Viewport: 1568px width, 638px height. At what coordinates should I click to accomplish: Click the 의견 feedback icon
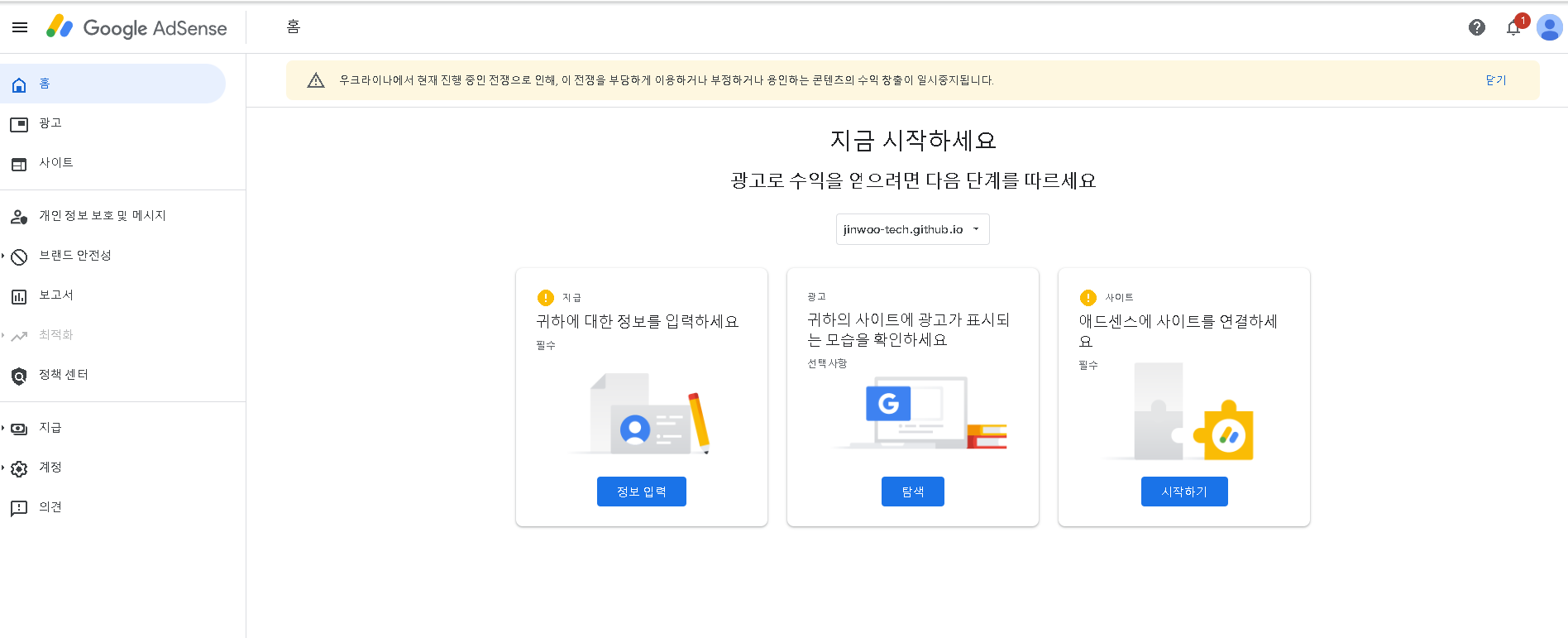(19, 508)
